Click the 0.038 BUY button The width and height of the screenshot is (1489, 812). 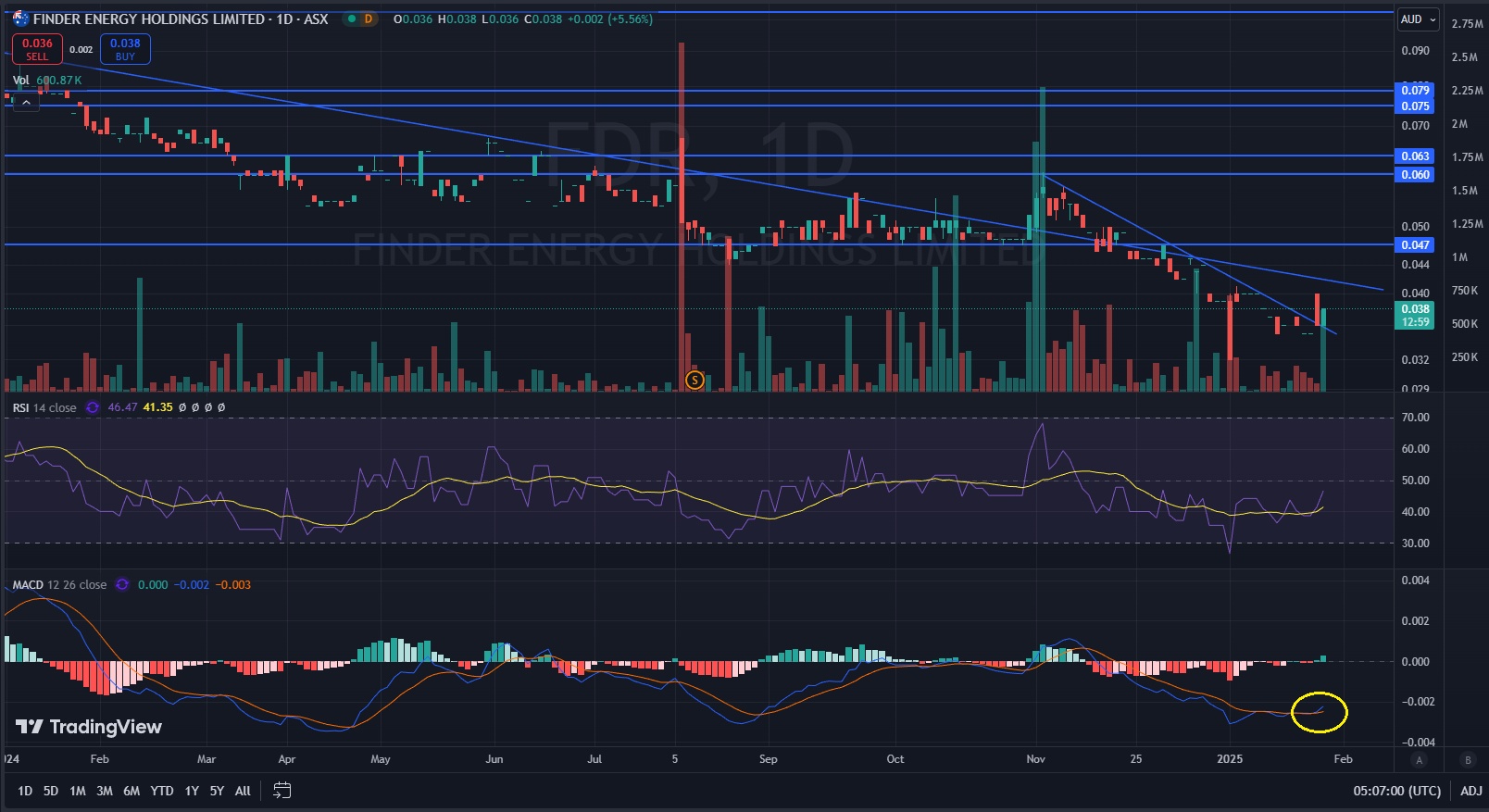125,49
